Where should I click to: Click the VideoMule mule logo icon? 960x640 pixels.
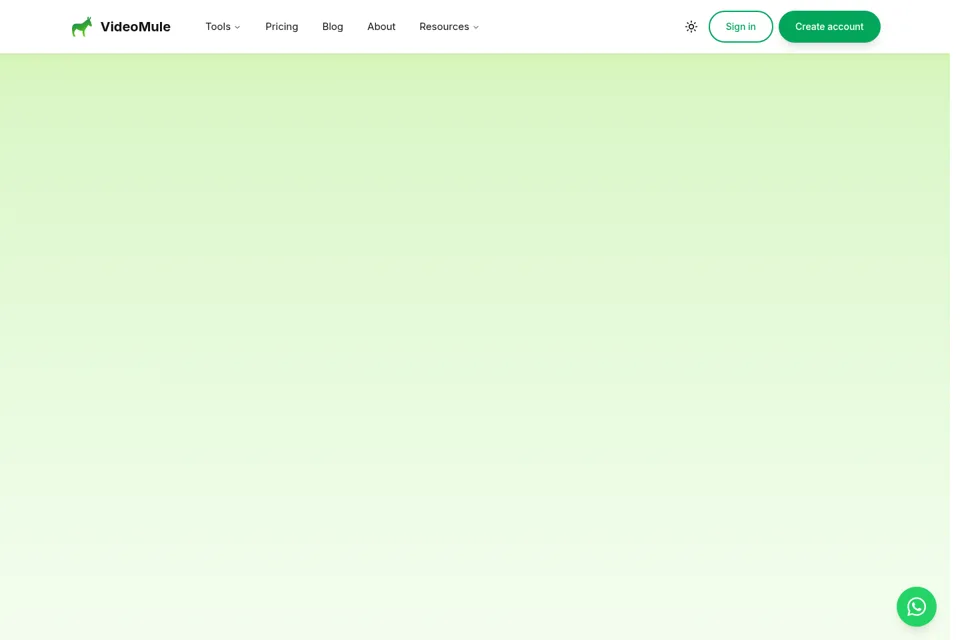coord(81,26)
